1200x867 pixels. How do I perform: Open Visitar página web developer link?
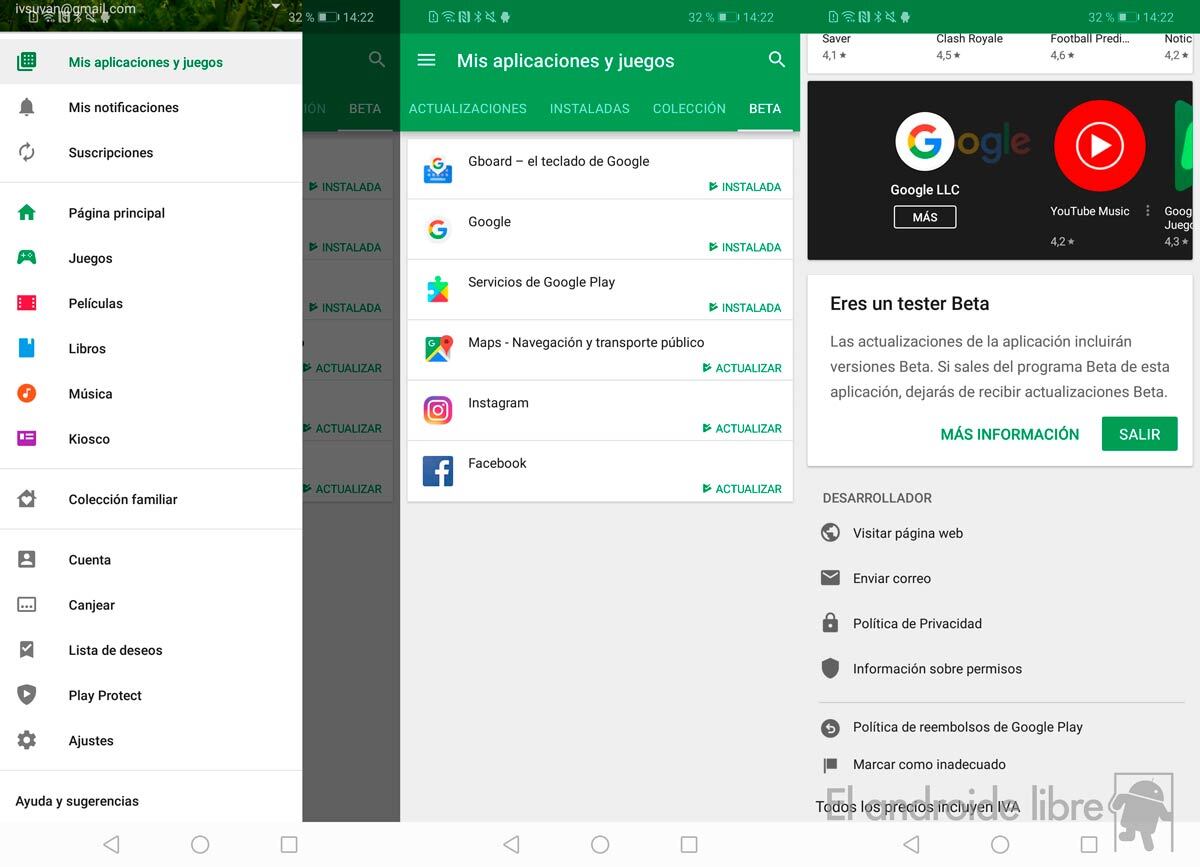(x=907, y=533)
